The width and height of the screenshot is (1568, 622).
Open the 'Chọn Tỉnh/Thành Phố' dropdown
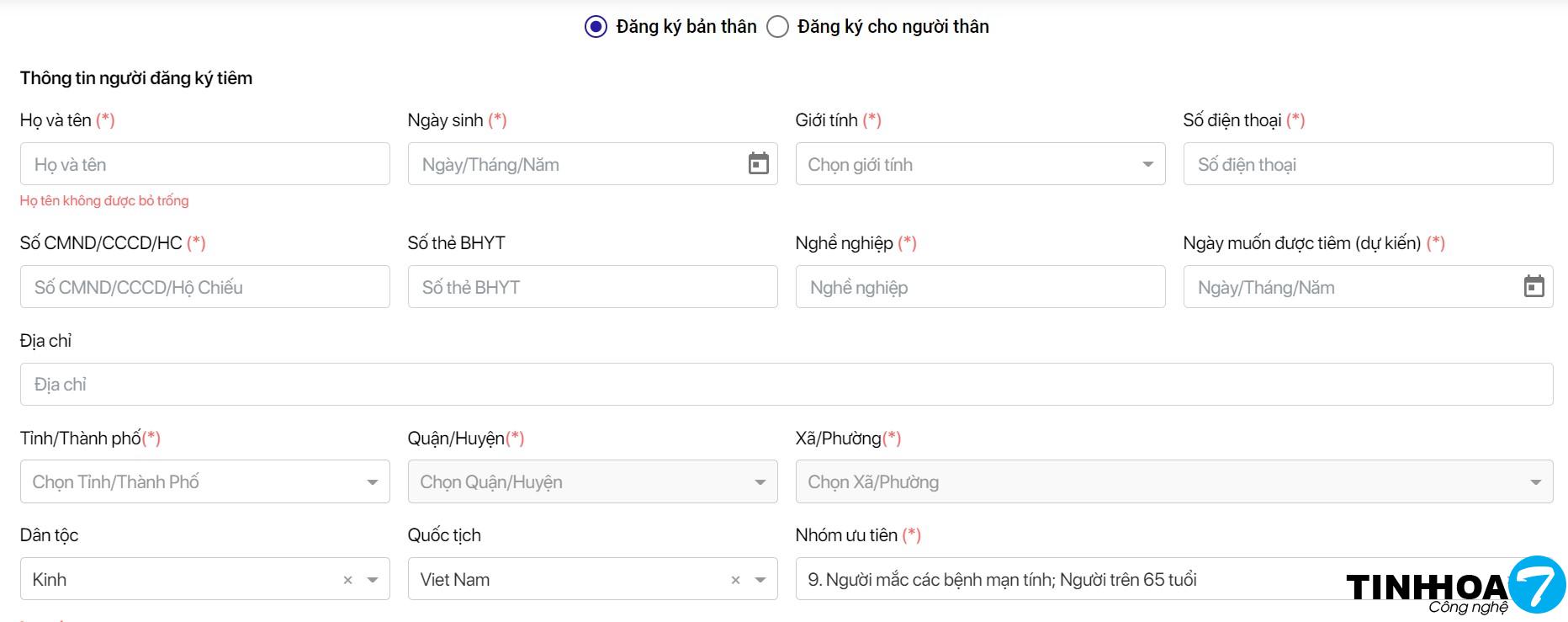[x=204, y=481]
